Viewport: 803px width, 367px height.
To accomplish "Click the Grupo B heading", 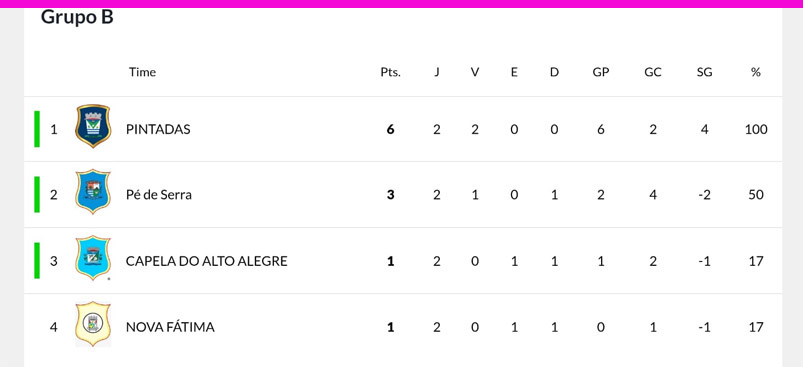I will pyautogui.click(x=77, y=17).
